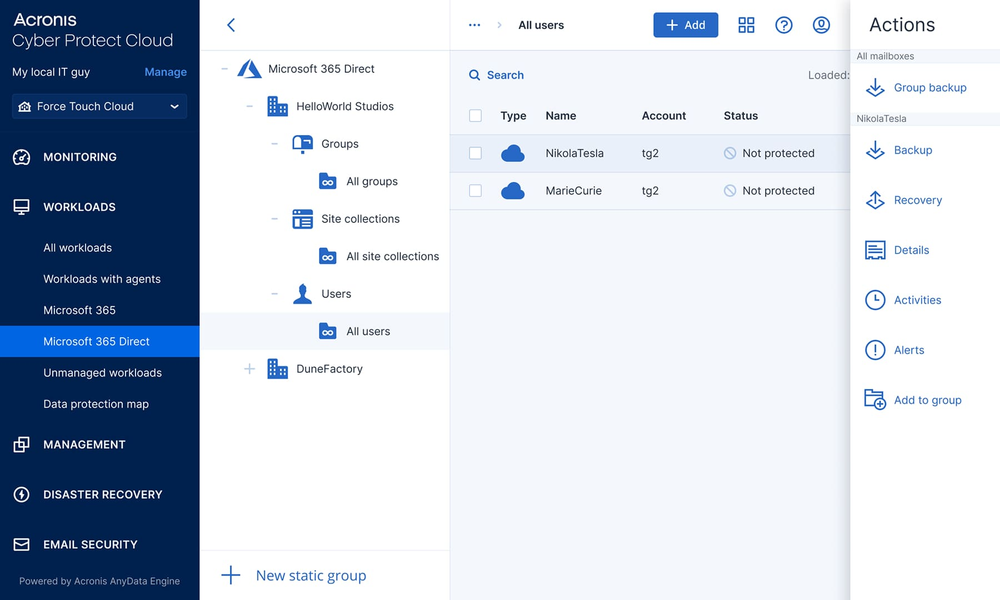
Task: Collapse the HelloWorld Studios tree node
Action: (x=249, y=106)
